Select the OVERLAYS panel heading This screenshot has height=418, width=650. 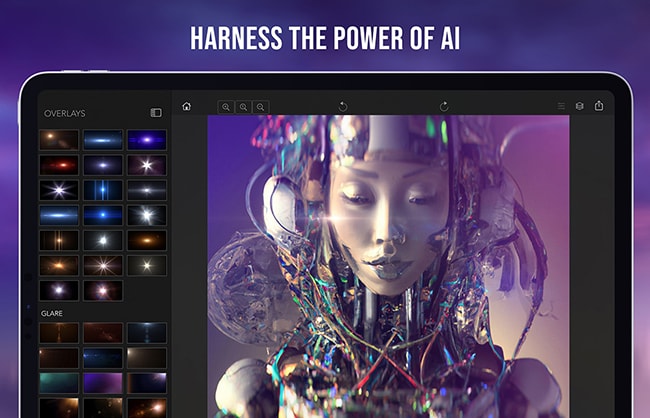tap(65, 114)
